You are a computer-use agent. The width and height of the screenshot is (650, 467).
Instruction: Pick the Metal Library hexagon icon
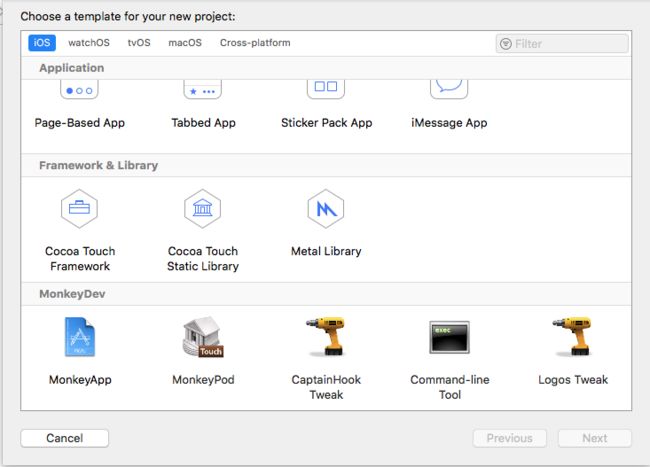[326, 208]
